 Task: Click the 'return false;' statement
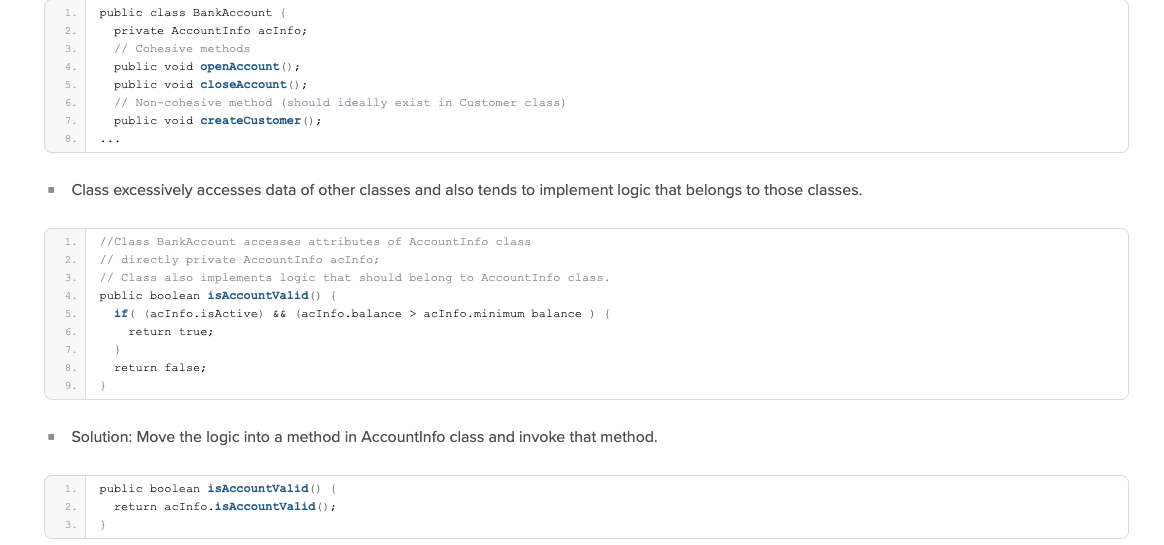pos(160,368)
